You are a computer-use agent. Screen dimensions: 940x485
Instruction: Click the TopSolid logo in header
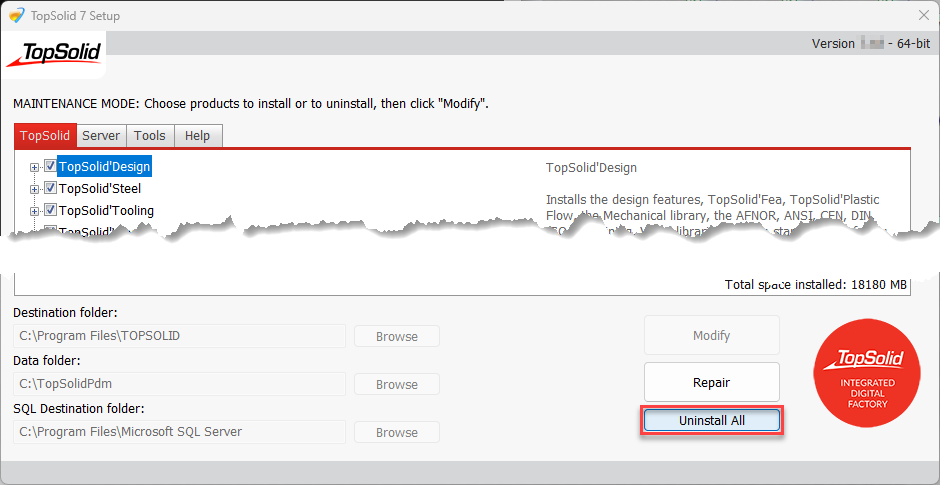coord(53,55)
